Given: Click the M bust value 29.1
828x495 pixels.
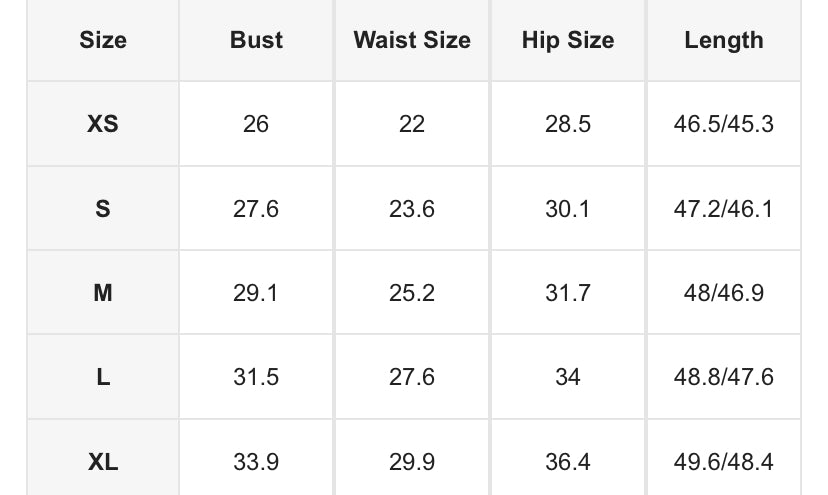Looking at the screenshot, I should 256,293.
